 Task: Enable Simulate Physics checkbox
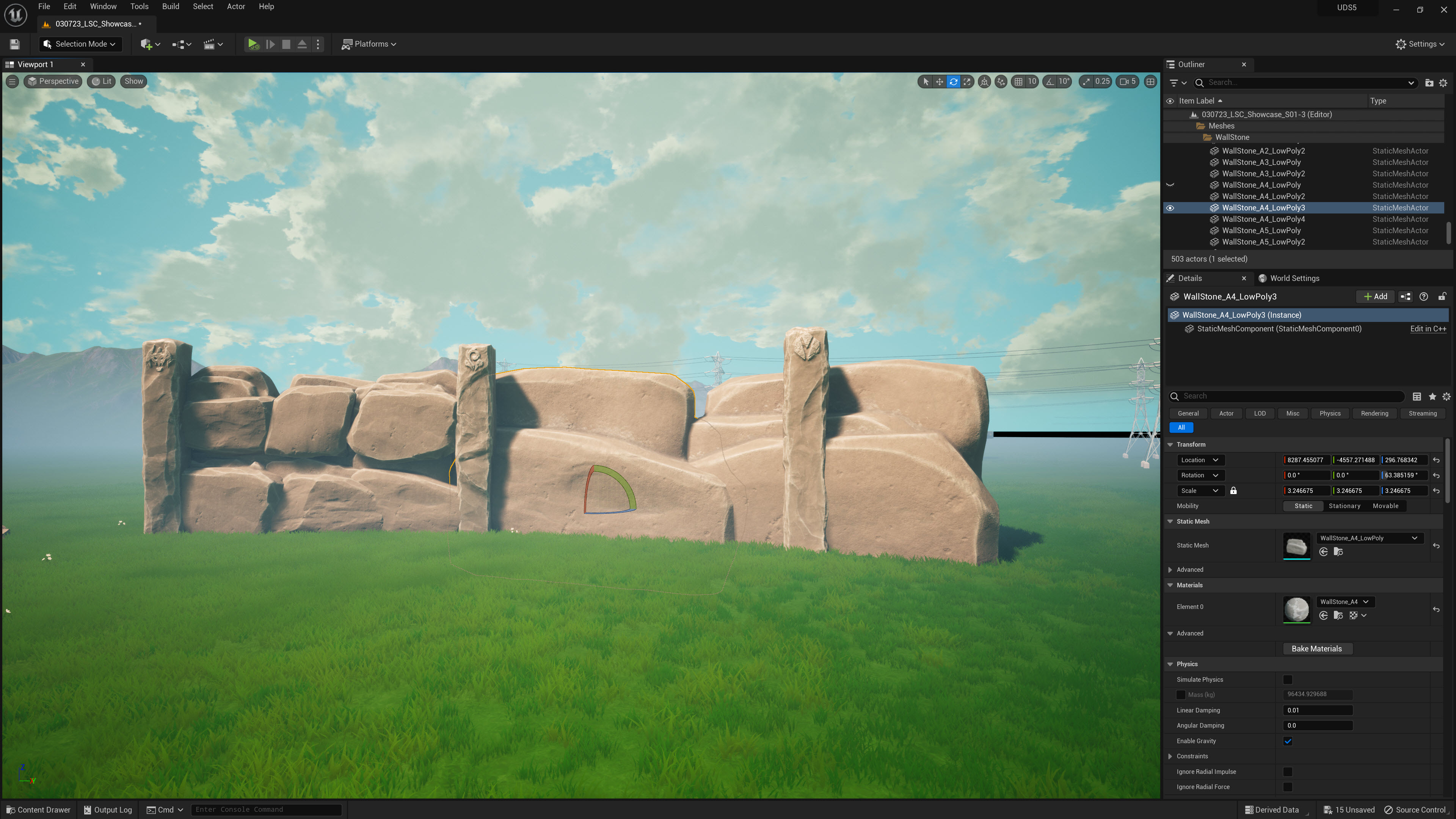click(1288, 679)
